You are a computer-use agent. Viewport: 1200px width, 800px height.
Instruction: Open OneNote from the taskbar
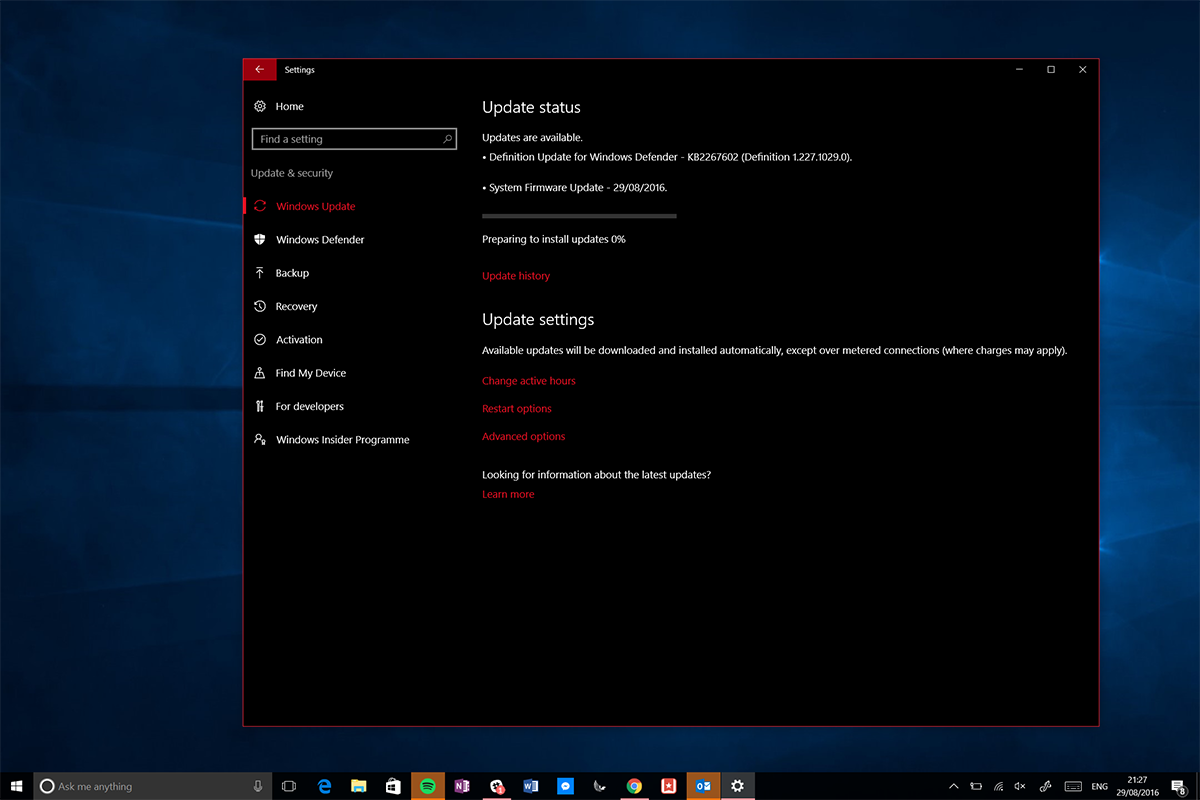(462, 786)
